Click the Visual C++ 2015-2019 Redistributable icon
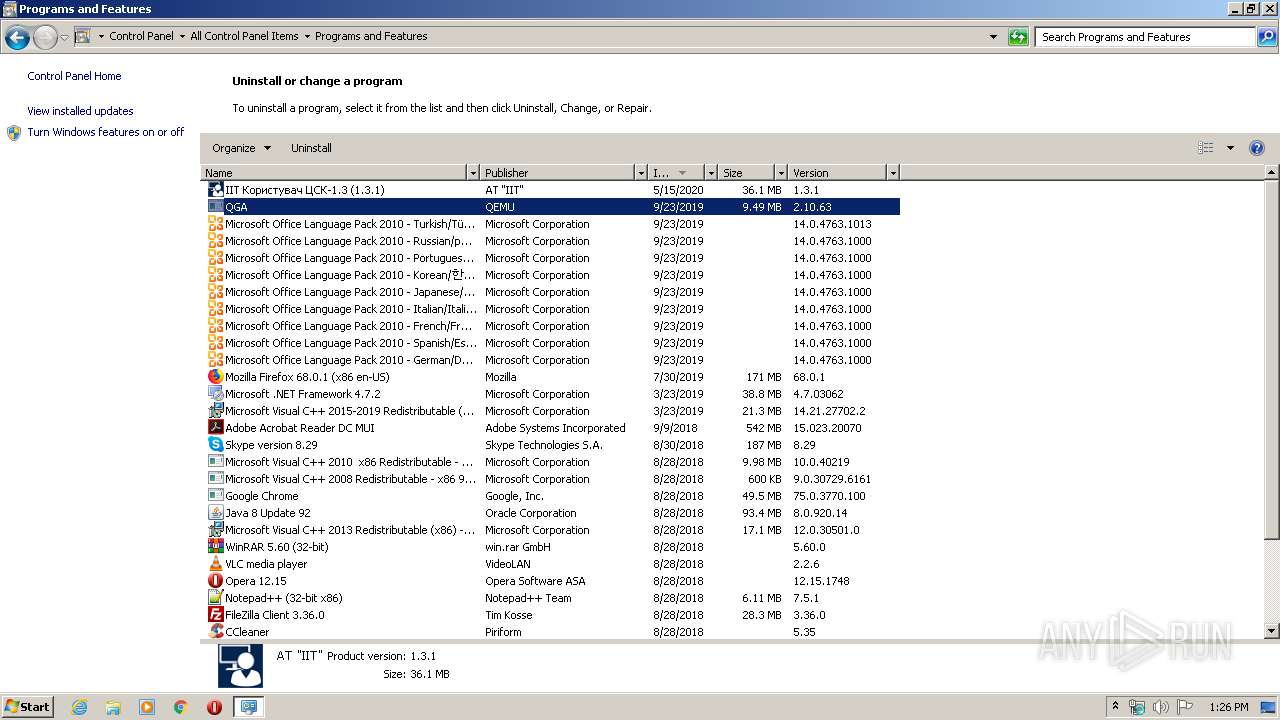 (x=215, y=411)
